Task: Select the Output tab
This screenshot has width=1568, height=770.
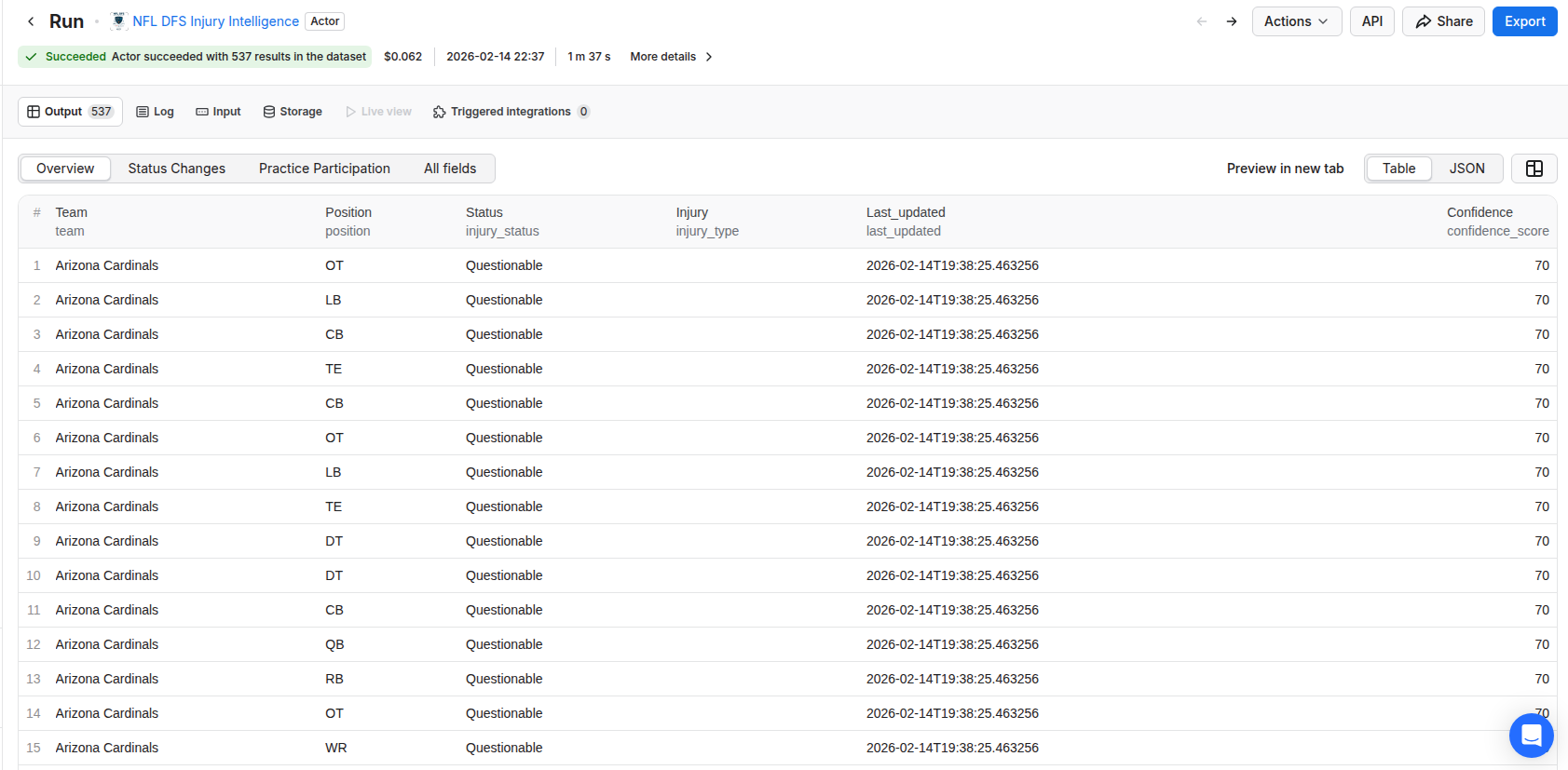Action: click(70, 112)
